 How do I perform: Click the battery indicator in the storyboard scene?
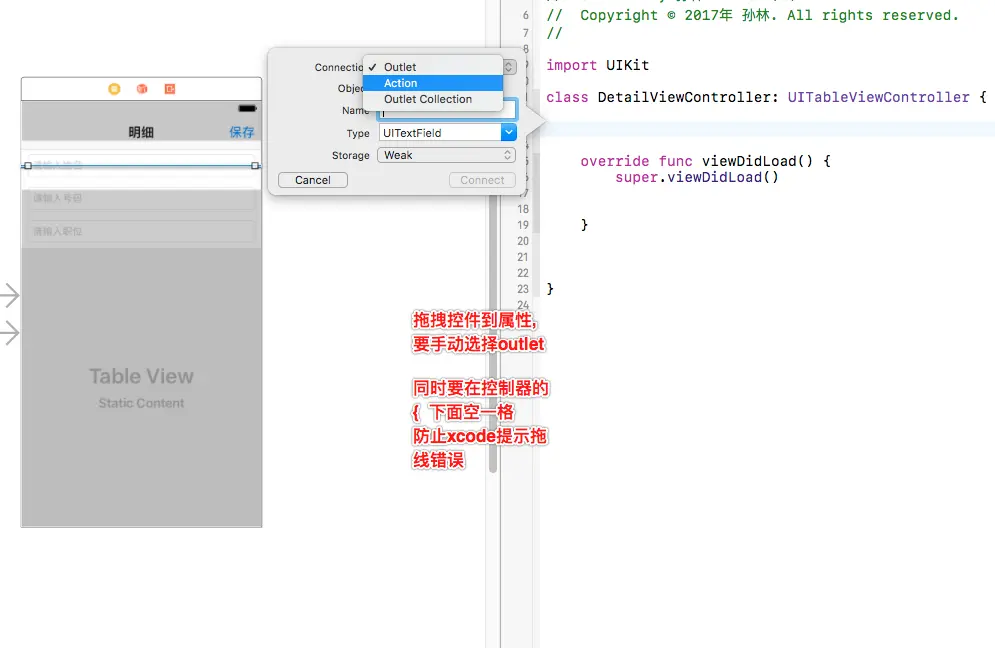tap(247, 108)
